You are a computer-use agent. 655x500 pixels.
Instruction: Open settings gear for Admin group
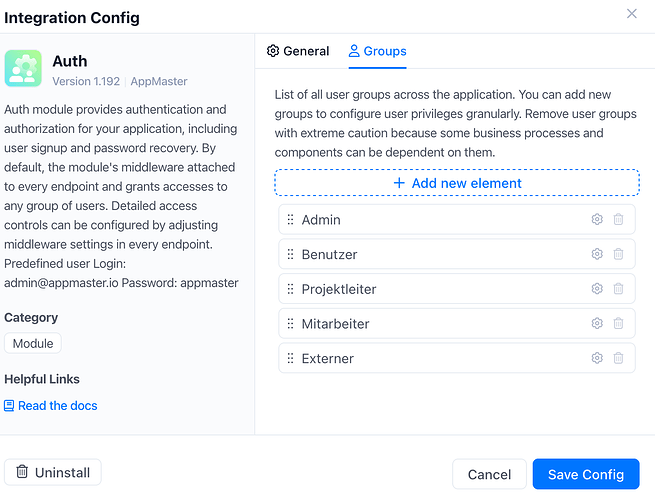597,219
